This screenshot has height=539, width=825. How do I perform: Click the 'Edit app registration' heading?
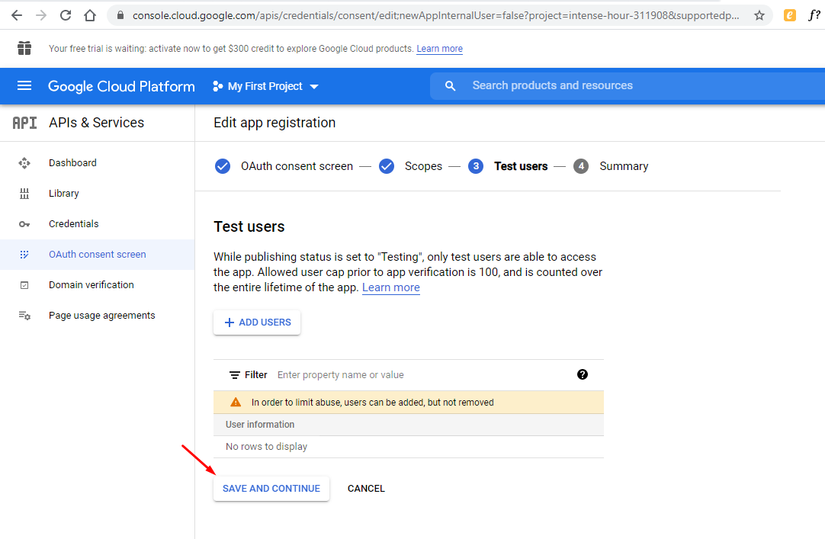click(275, 123)
